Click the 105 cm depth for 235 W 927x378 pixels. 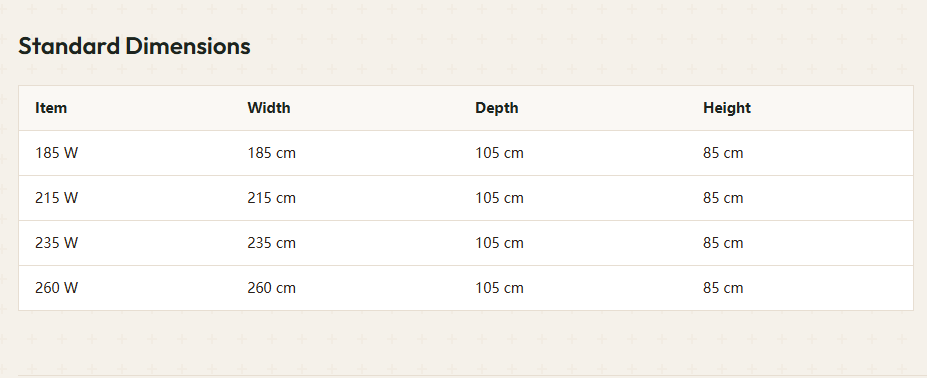pos(500,243)
